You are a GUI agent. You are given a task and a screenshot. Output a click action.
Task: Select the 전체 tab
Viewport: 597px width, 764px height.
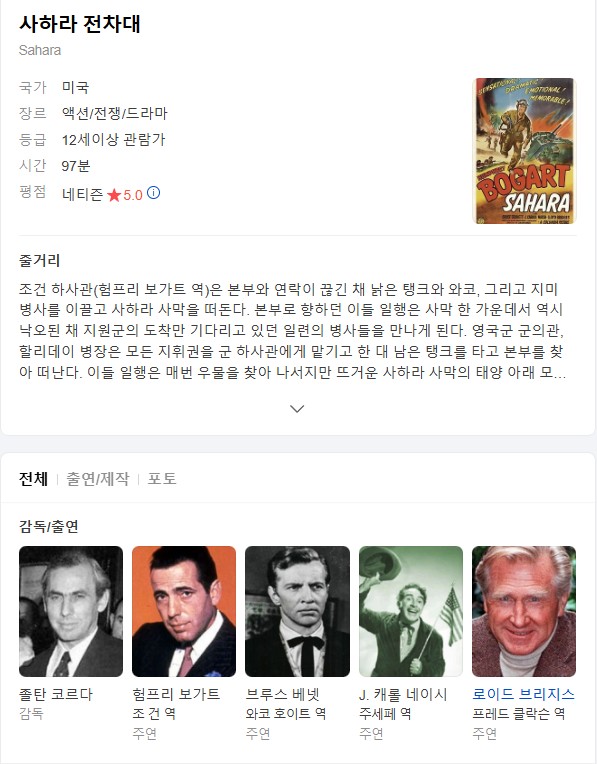(34, 478)
